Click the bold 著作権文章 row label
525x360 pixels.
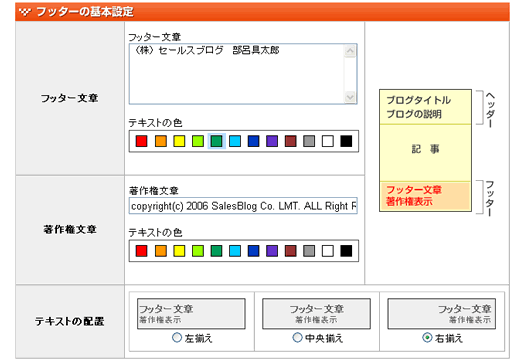pos(69,229)
